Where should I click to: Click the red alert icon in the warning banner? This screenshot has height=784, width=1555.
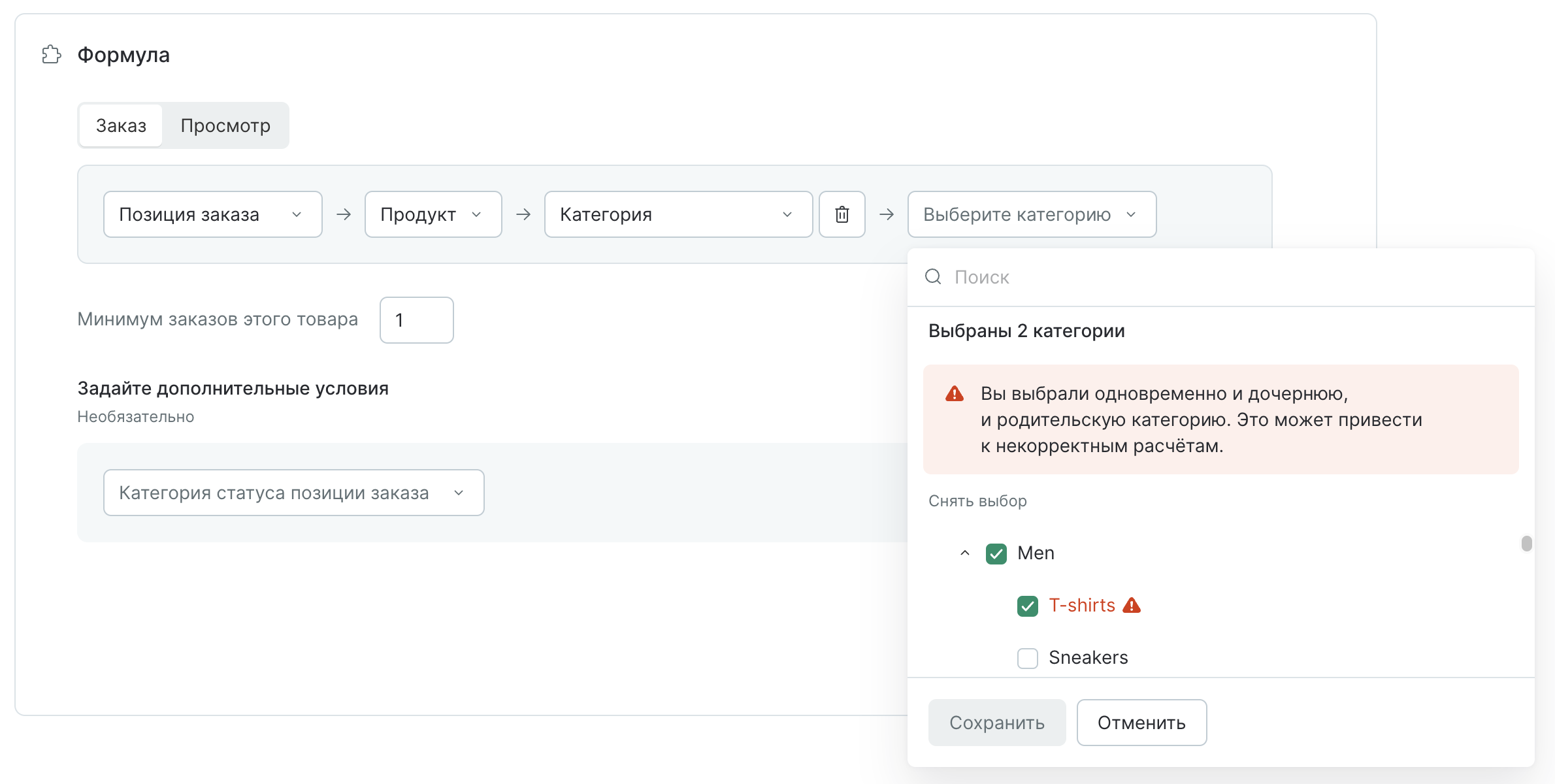click(955, 393)
